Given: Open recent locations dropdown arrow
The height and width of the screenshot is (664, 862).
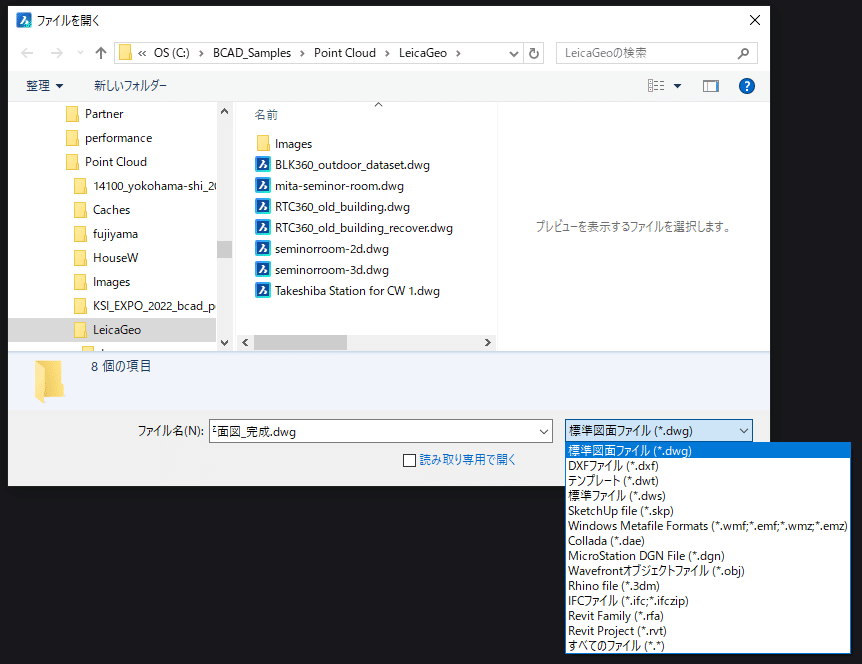Looking at the screenshot, I should [80, 53].
